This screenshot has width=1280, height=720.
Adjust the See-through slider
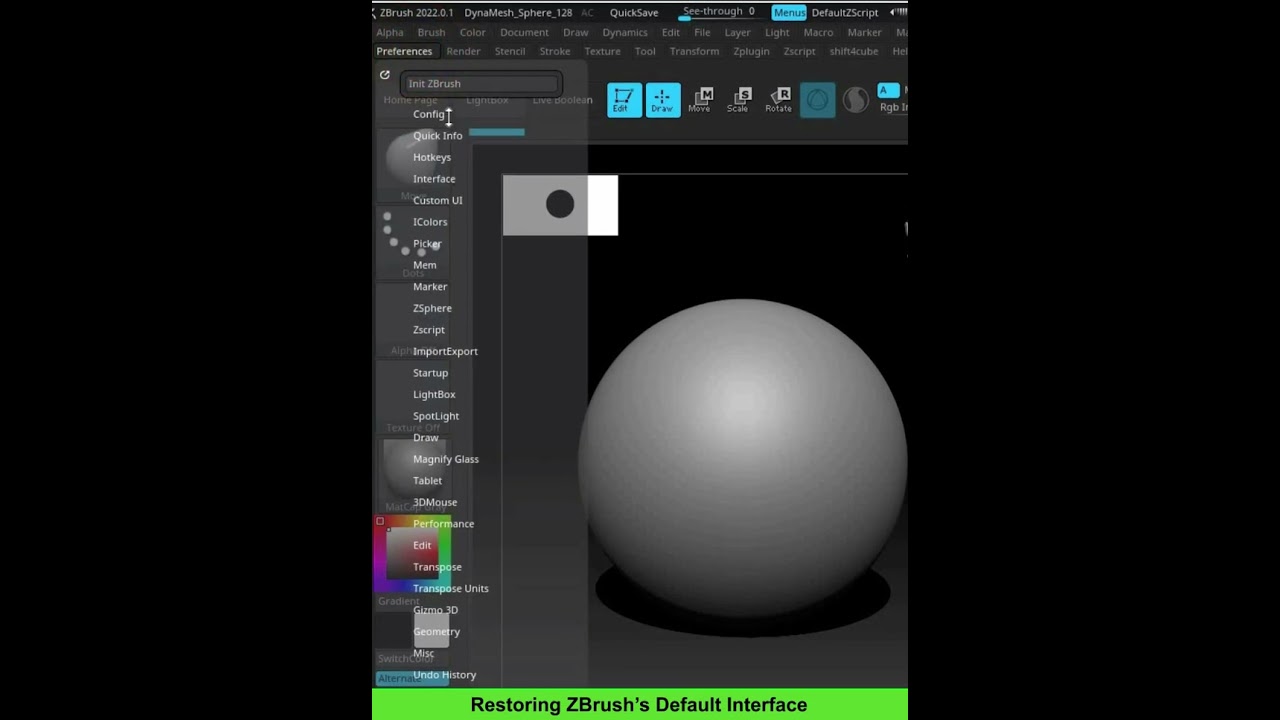pyautogui.click(x=719, y=12)
